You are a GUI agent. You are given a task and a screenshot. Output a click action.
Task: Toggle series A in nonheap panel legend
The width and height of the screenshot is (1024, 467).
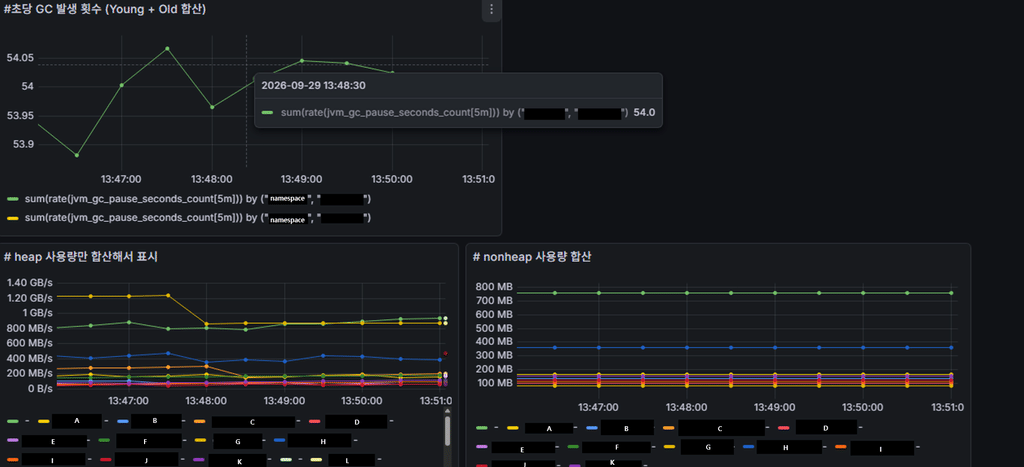pos(549,428)
